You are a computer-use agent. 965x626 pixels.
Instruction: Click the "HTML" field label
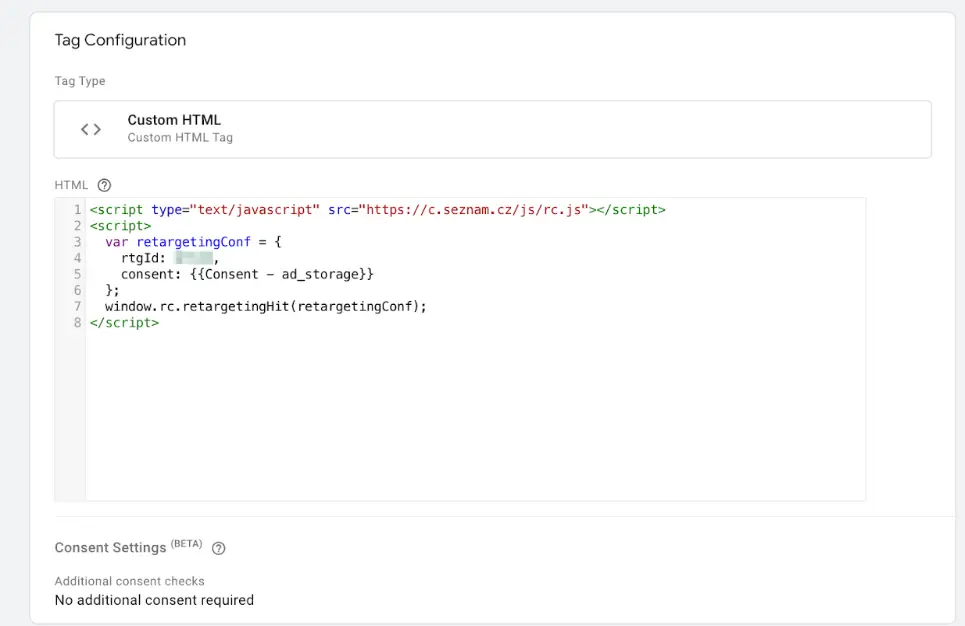coord(71,185)
